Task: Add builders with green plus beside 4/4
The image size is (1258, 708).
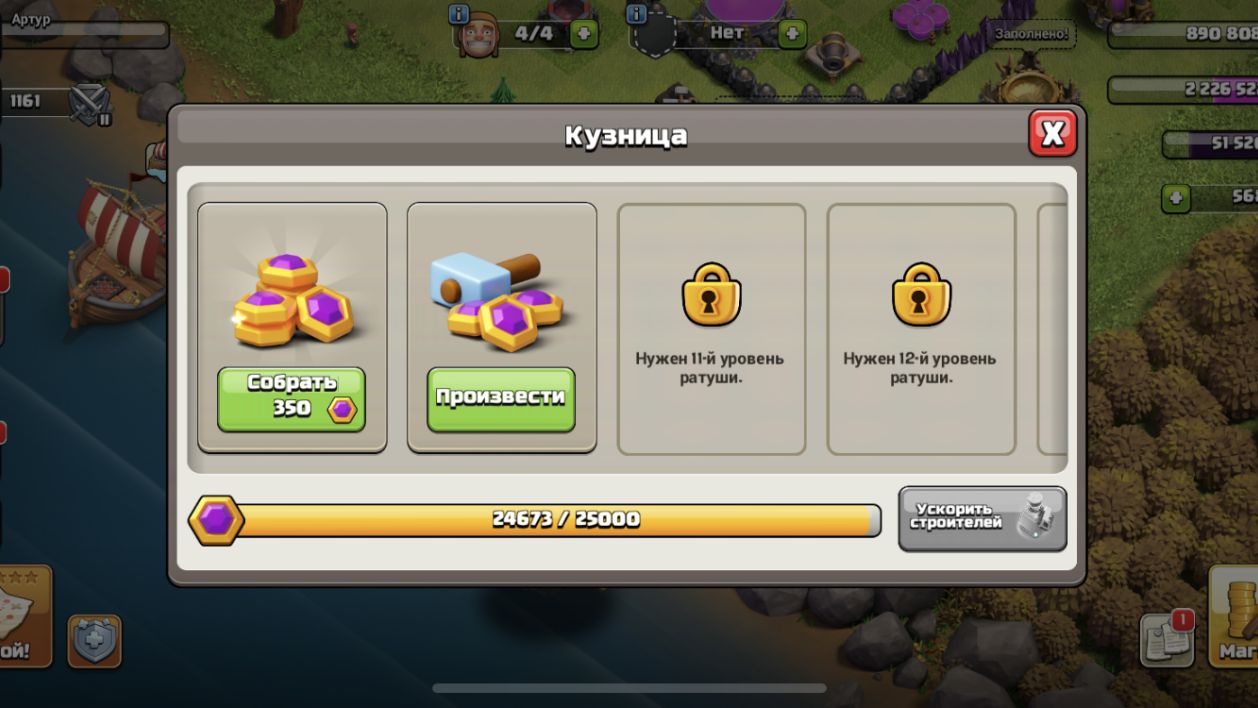Action: pos(584,34)
